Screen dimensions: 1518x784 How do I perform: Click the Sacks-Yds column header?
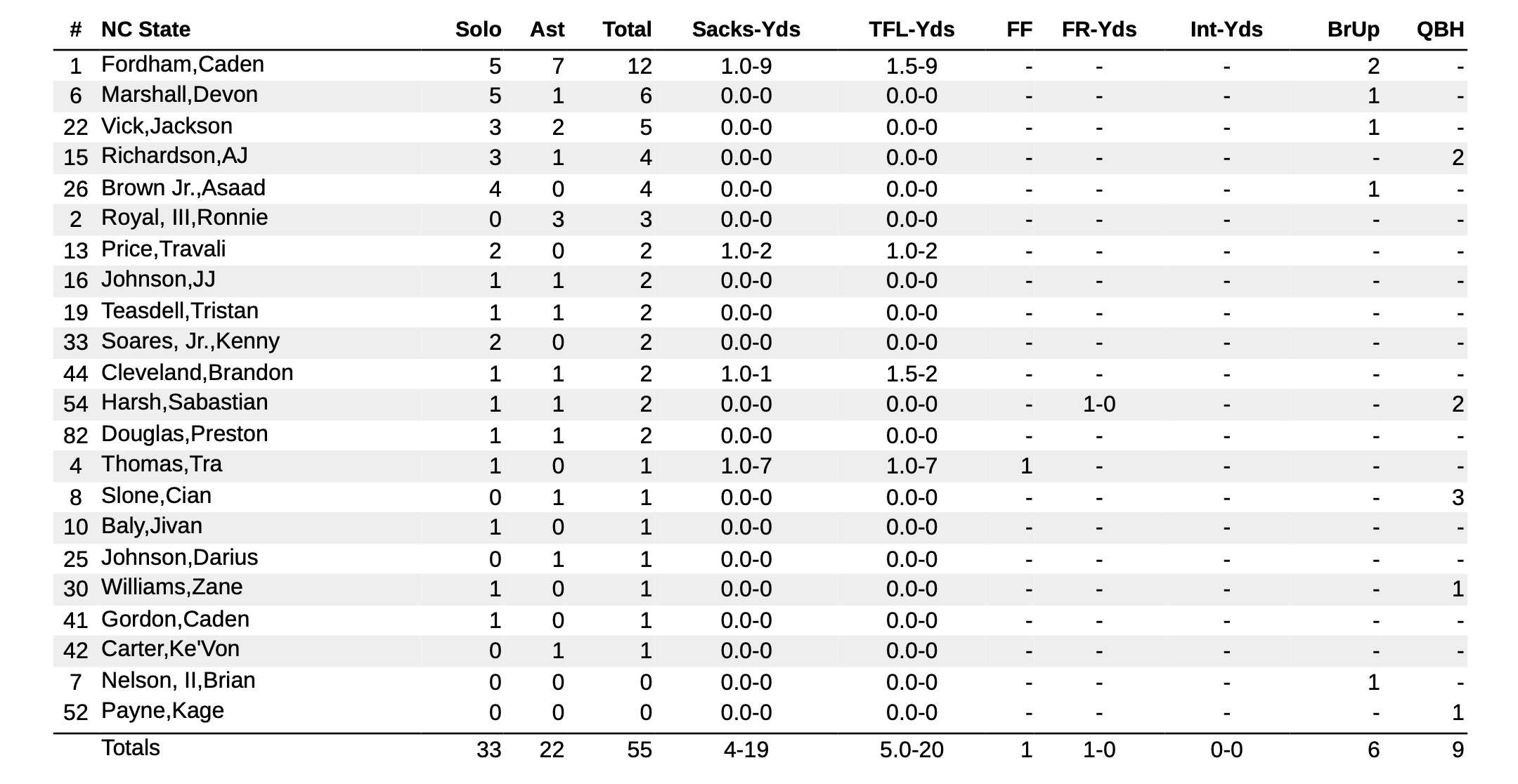pyautogui.click(x=746, y=30)
